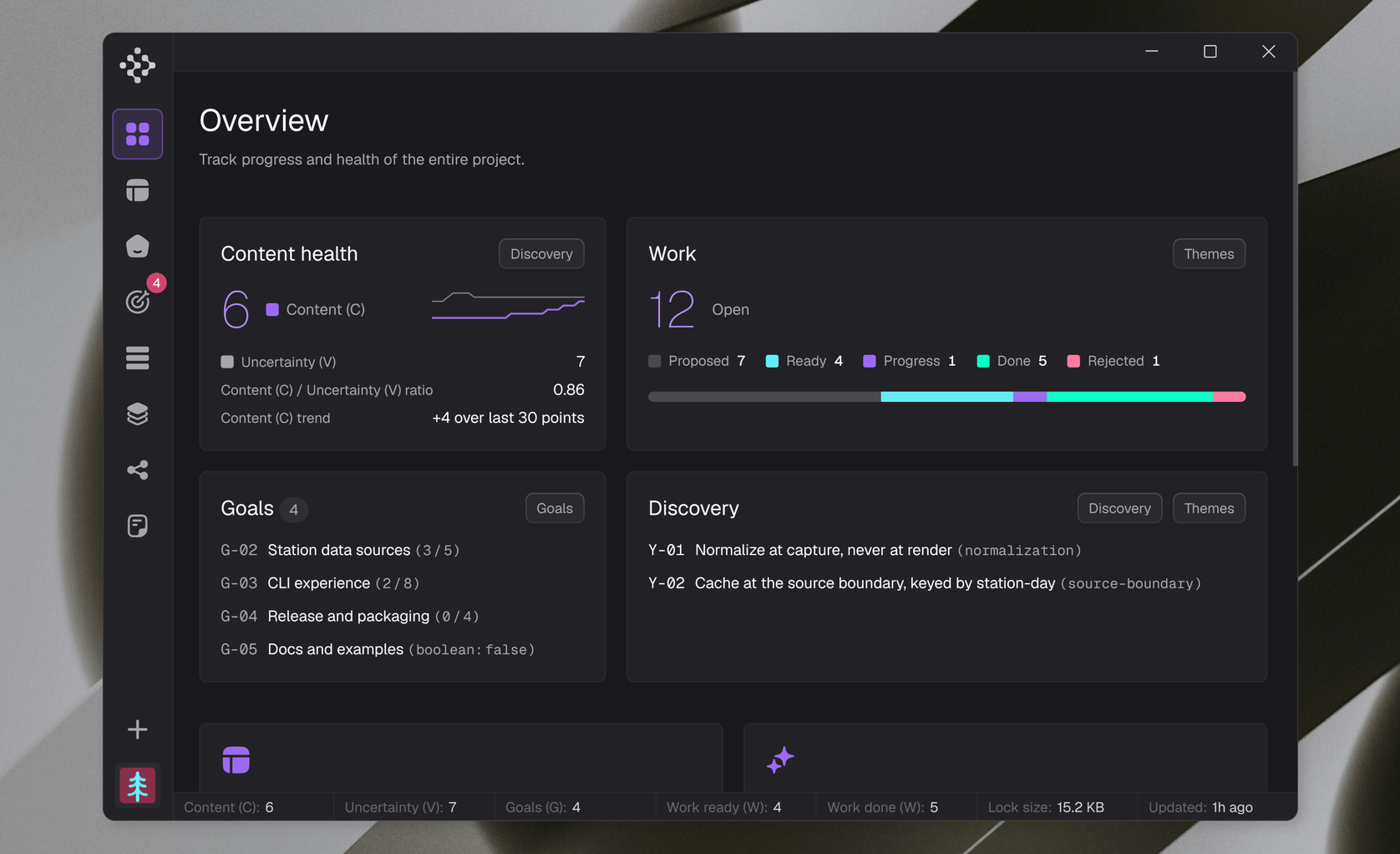
Task: Click the ratio value 0.86
Action: click(x=569, y=389)
